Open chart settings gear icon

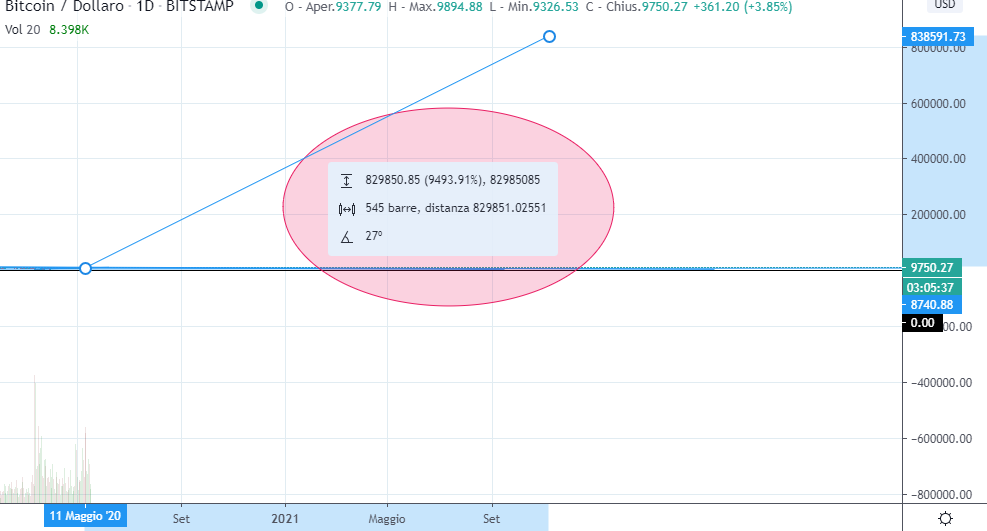[945, 518]
